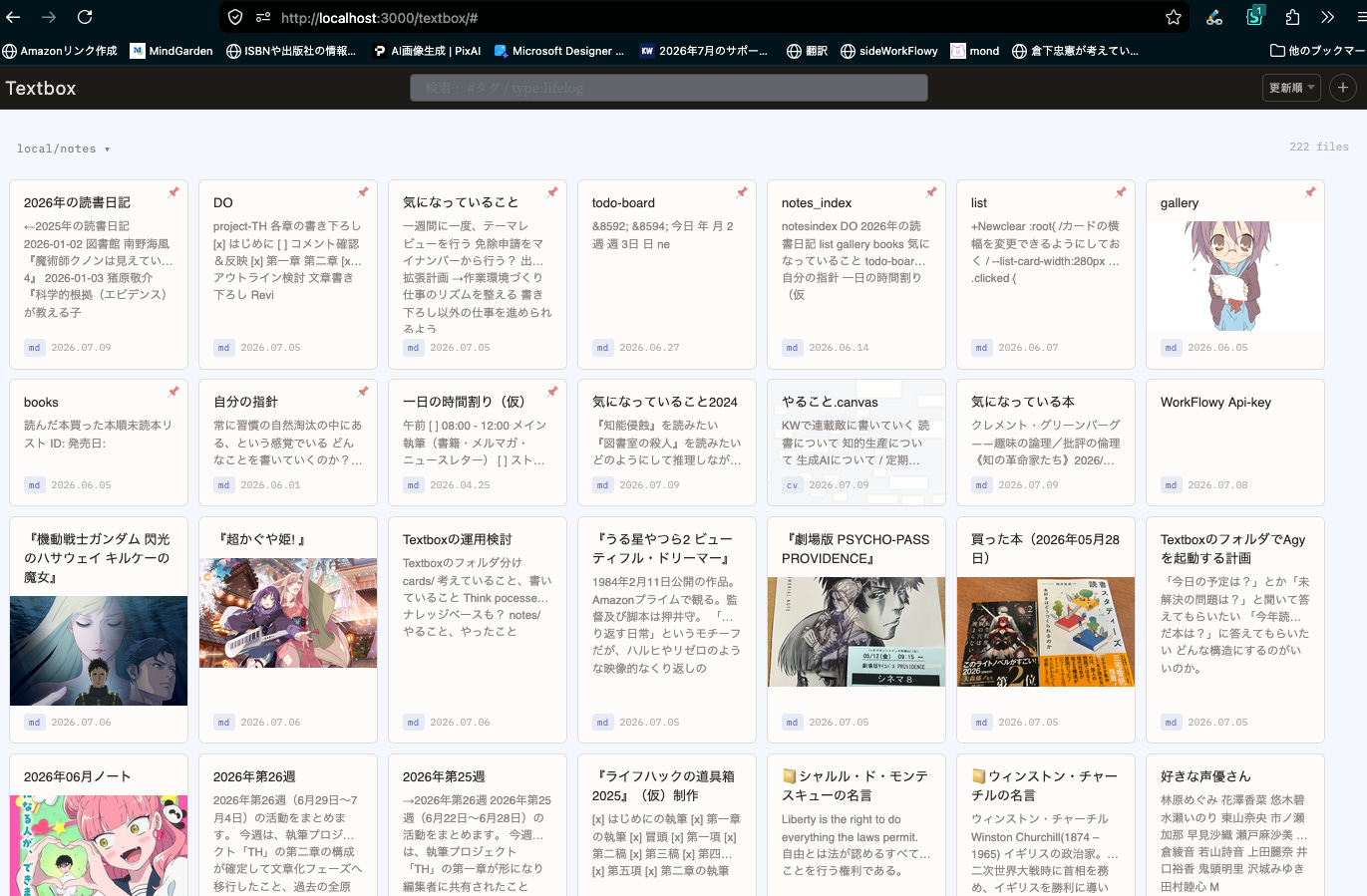Open the 『ライフハックの道具箱2025』（仮）制作 note

tap(664, 785)
